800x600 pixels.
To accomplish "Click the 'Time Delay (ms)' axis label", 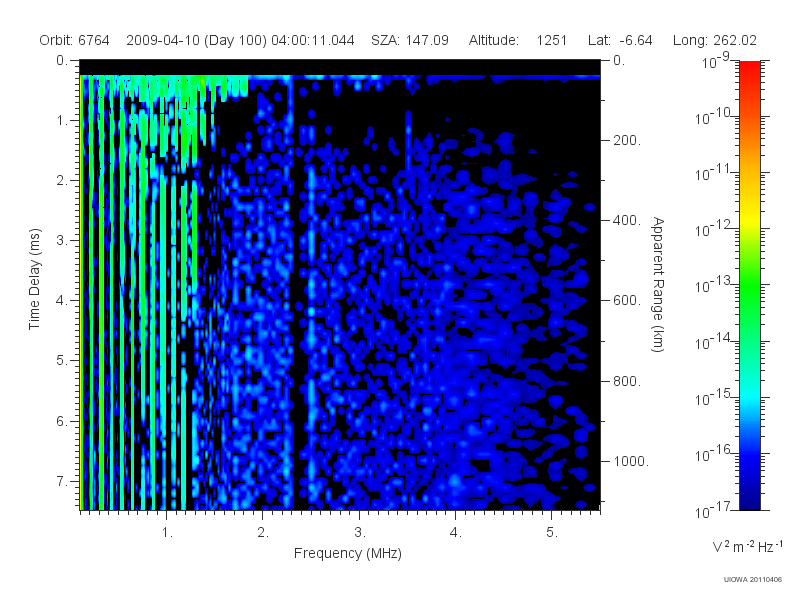I will pyautogui.click(x=34, y=279).
